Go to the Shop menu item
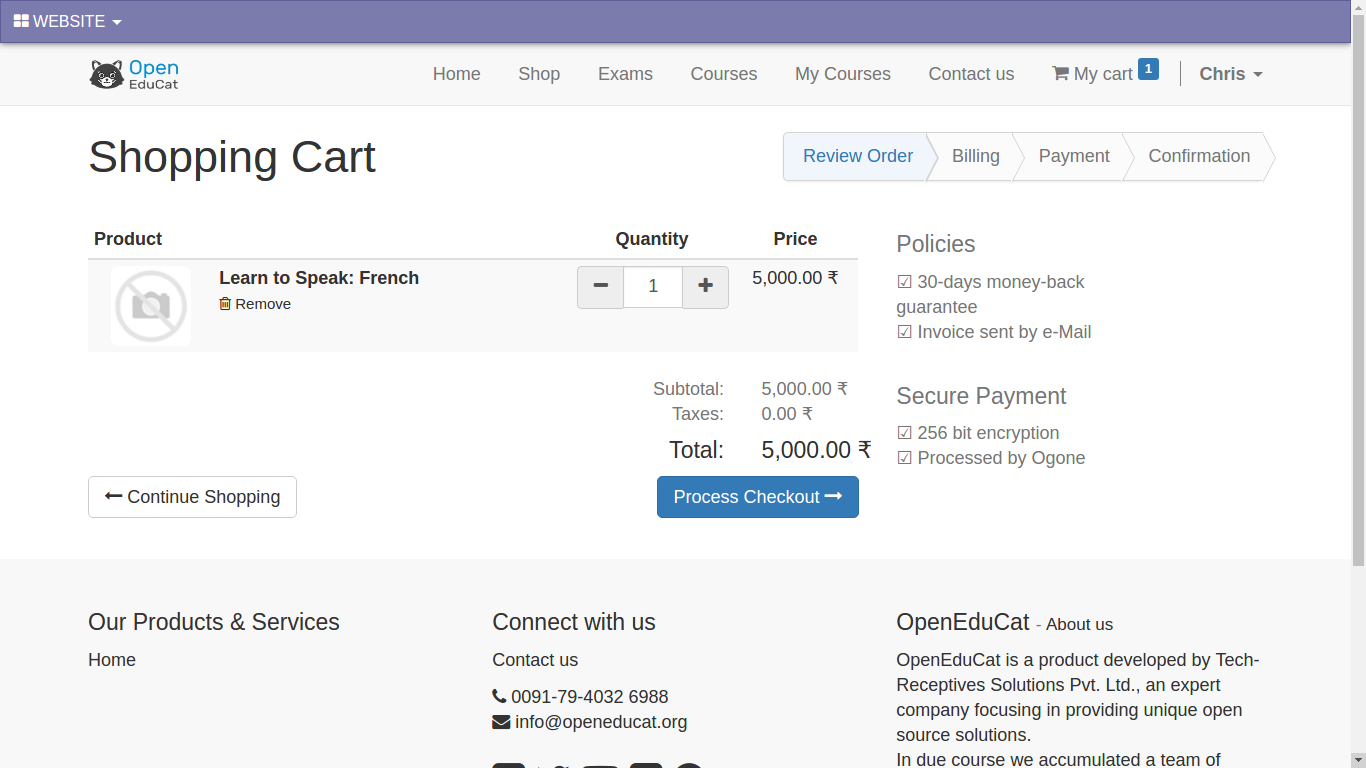This screenshot has width=1366, height=768. pos(539,74)
